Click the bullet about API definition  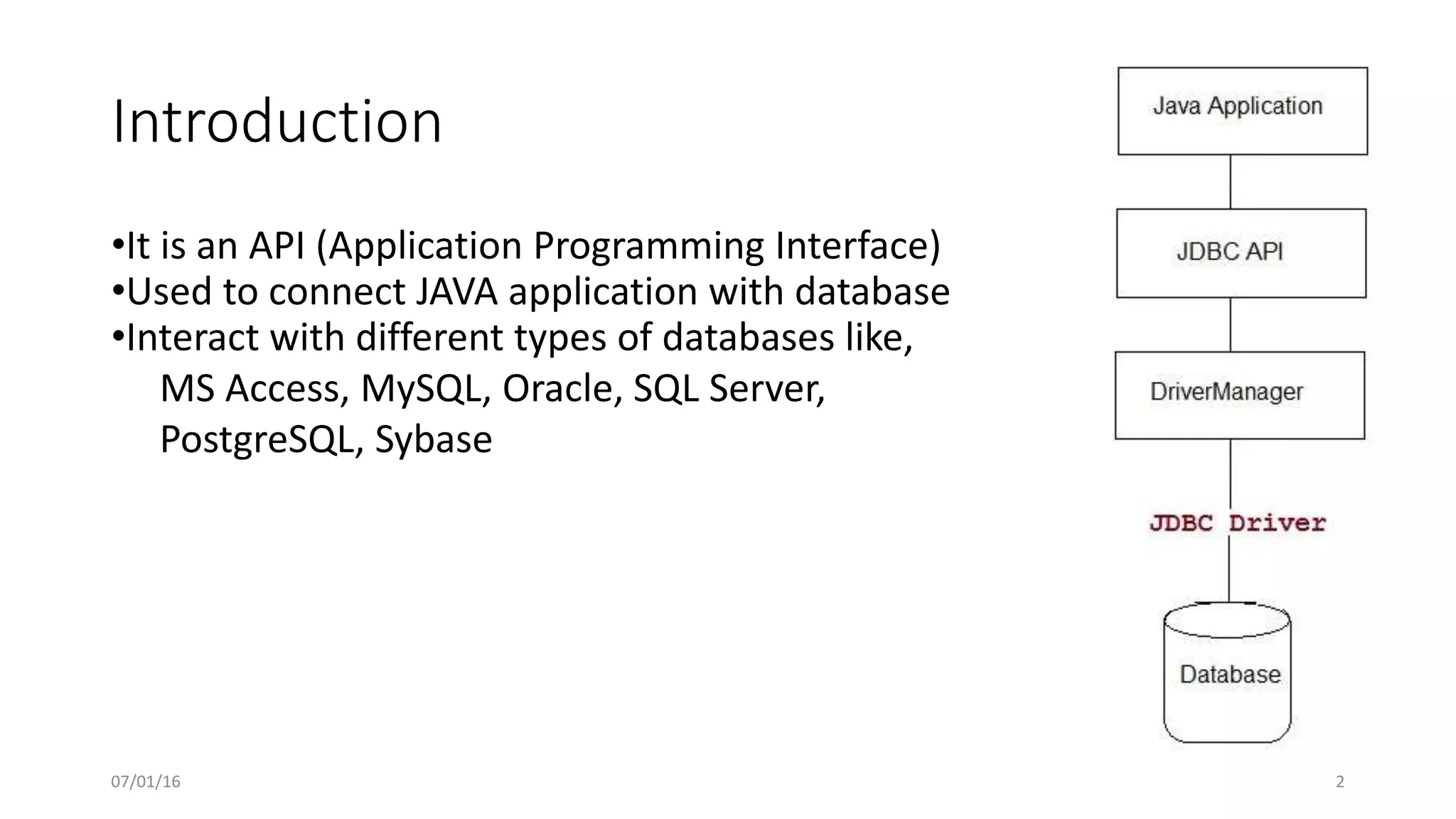click(526, 246)
